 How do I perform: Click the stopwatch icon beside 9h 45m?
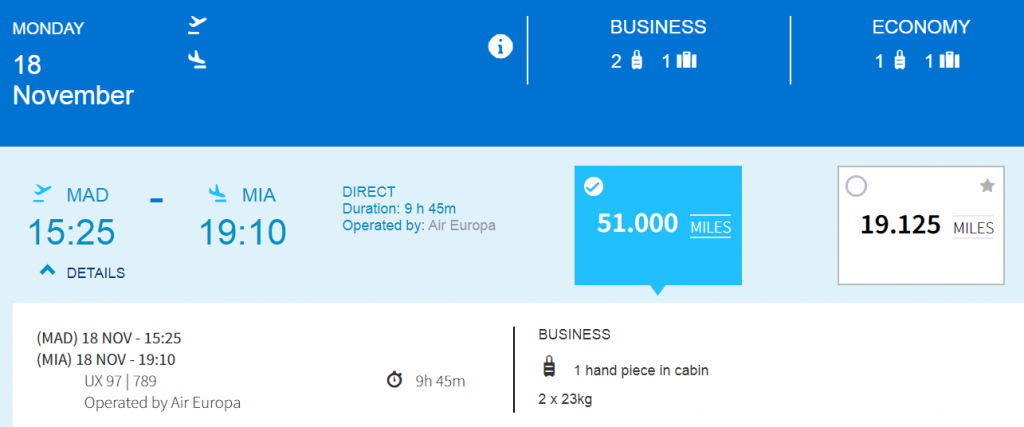(x=394, y=380)
